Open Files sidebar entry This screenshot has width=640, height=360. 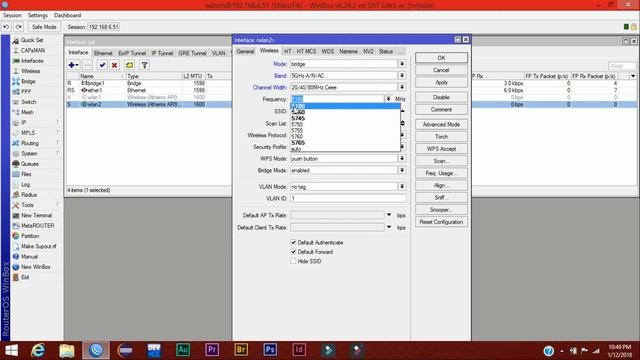coord(26,174)
